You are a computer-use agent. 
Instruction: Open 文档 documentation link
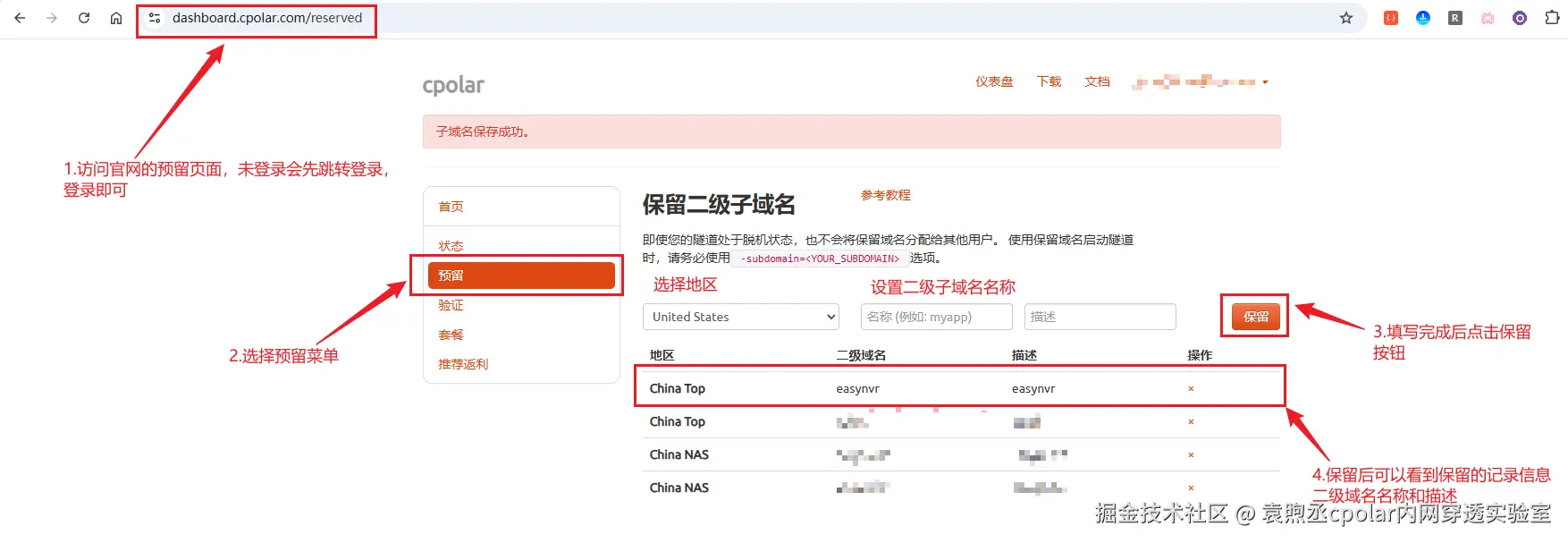coord(1097,81)
